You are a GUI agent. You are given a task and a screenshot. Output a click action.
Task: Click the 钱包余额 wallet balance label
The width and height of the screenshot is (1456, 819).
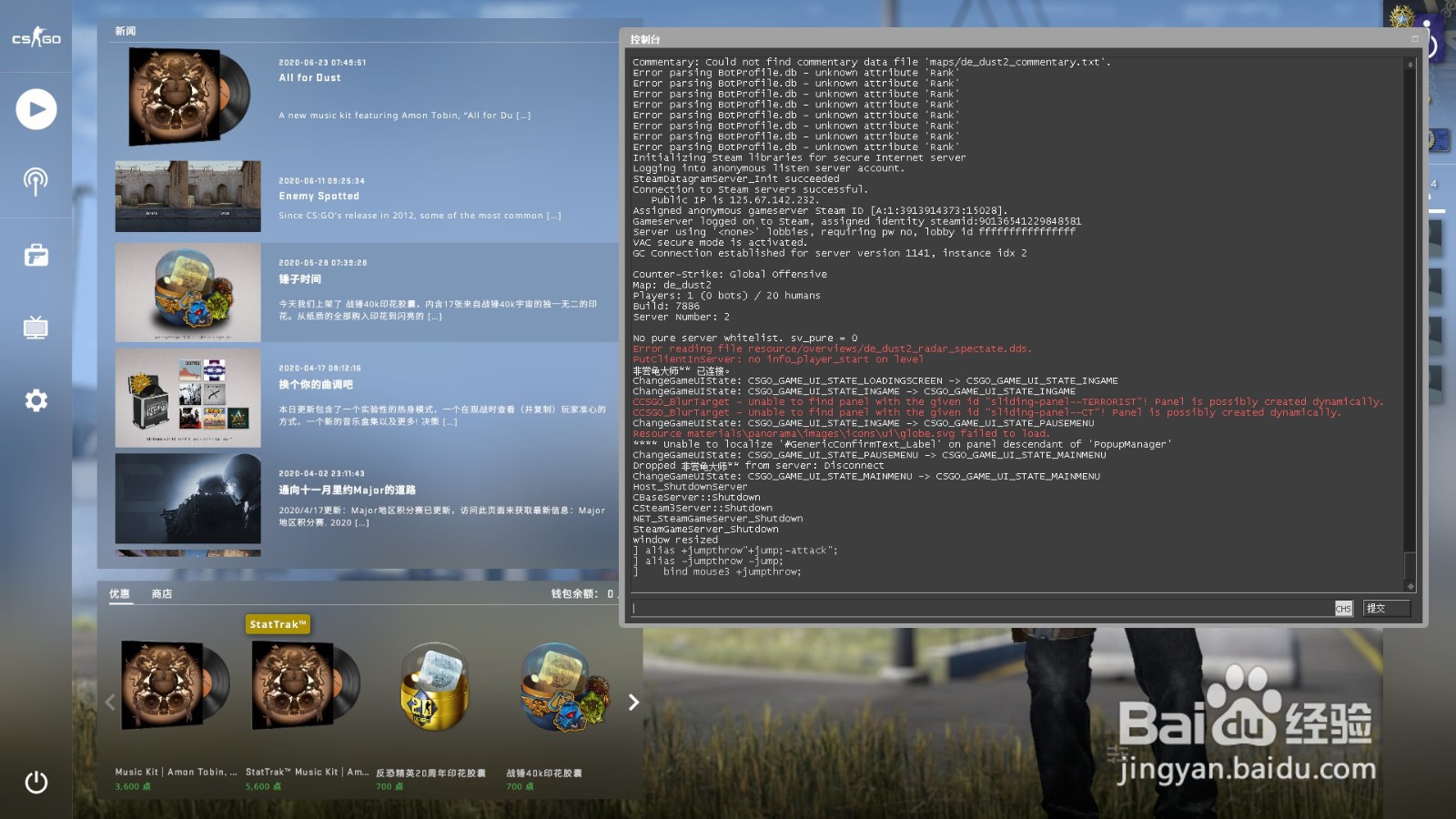click(575, 593)
